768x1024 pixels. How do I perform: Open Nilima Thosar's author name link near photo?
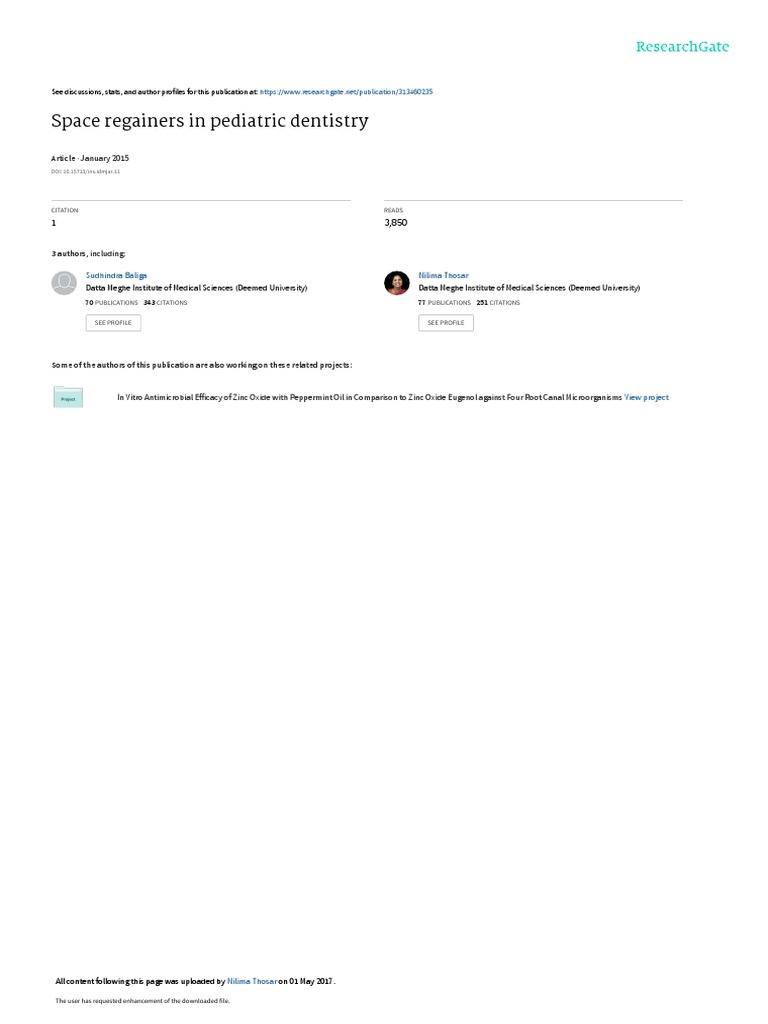443,276
